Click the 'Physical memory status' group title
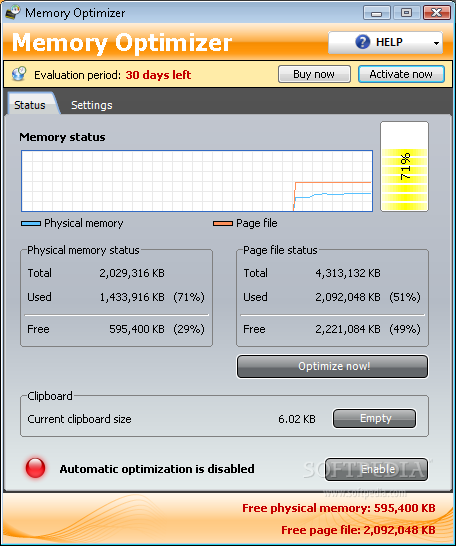Viewport: 456px width, 546px height. point(83,250)
